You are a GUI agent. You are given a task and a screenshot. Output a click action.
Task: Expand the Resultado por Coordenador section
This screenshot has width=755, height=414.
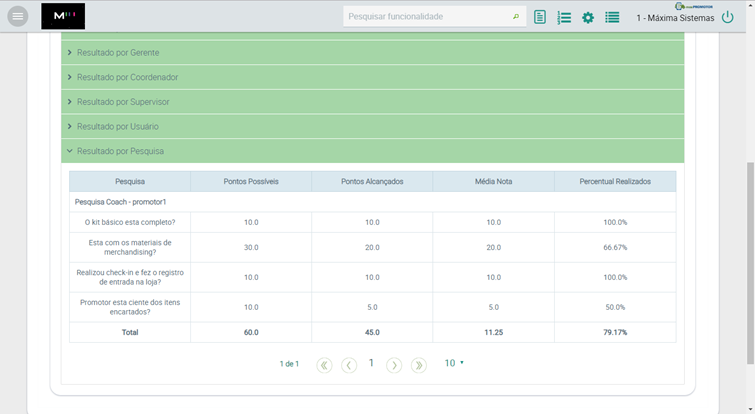127,77
